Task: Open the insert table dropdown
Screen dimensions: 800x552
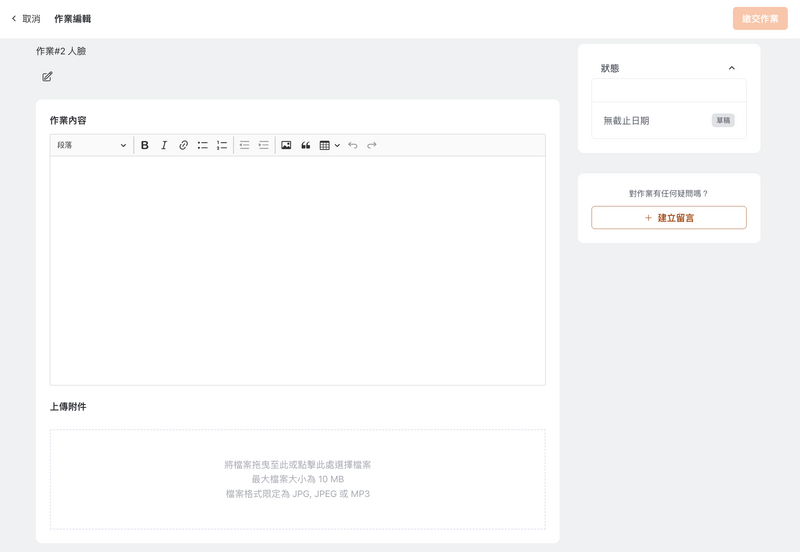Action: pos(329,145)
